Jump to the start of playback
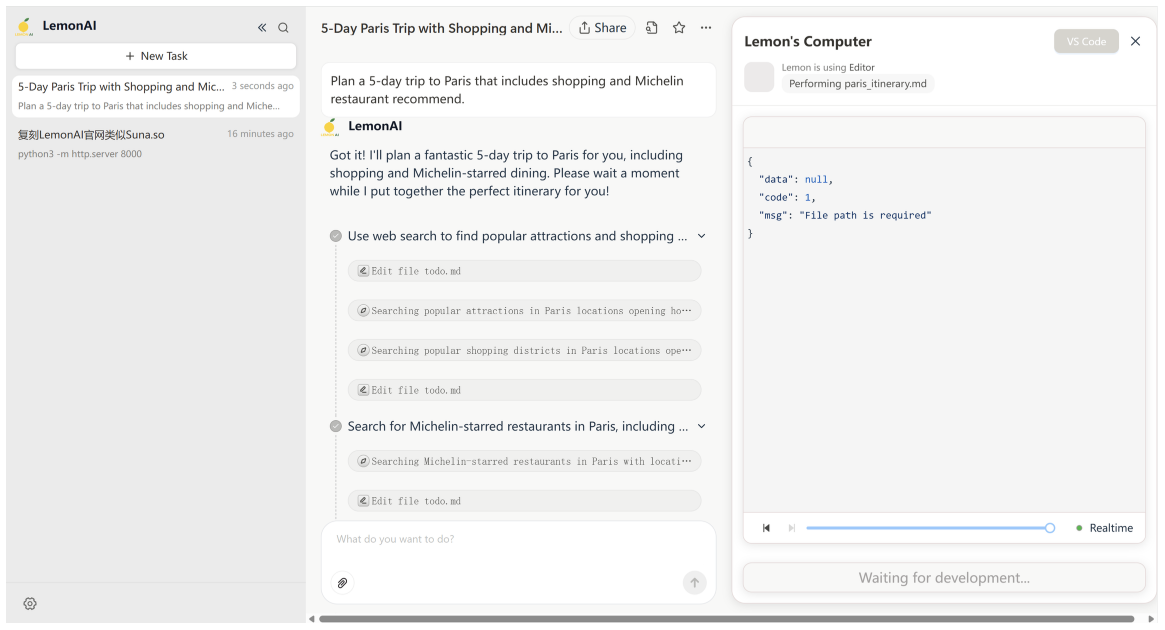 click(766, 528)
